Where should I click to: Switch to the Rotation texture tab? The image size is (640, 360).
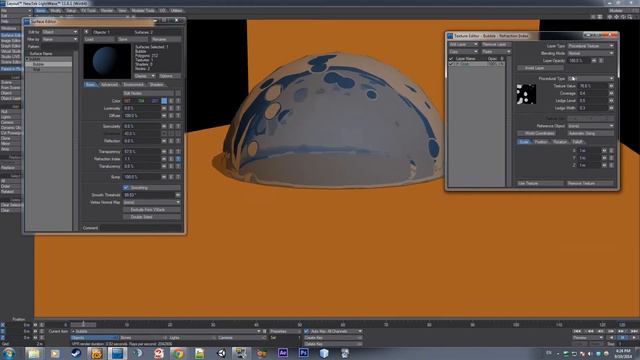click(560, 142)
